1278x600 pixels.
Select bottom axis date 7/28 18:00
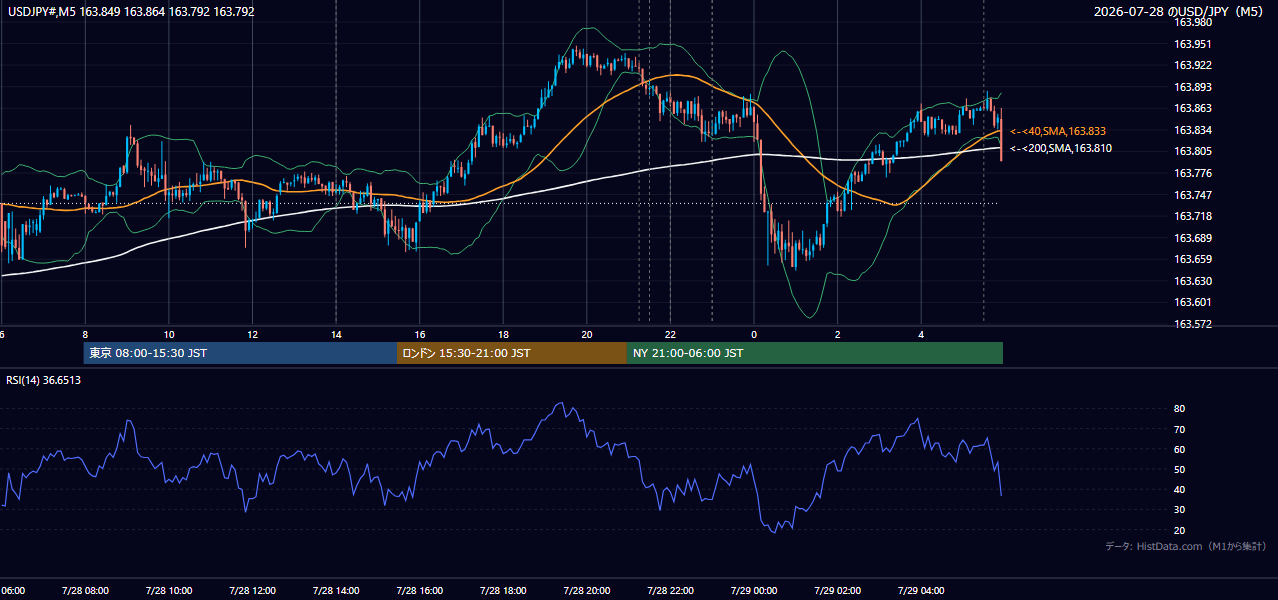click(x=503, y=591)
